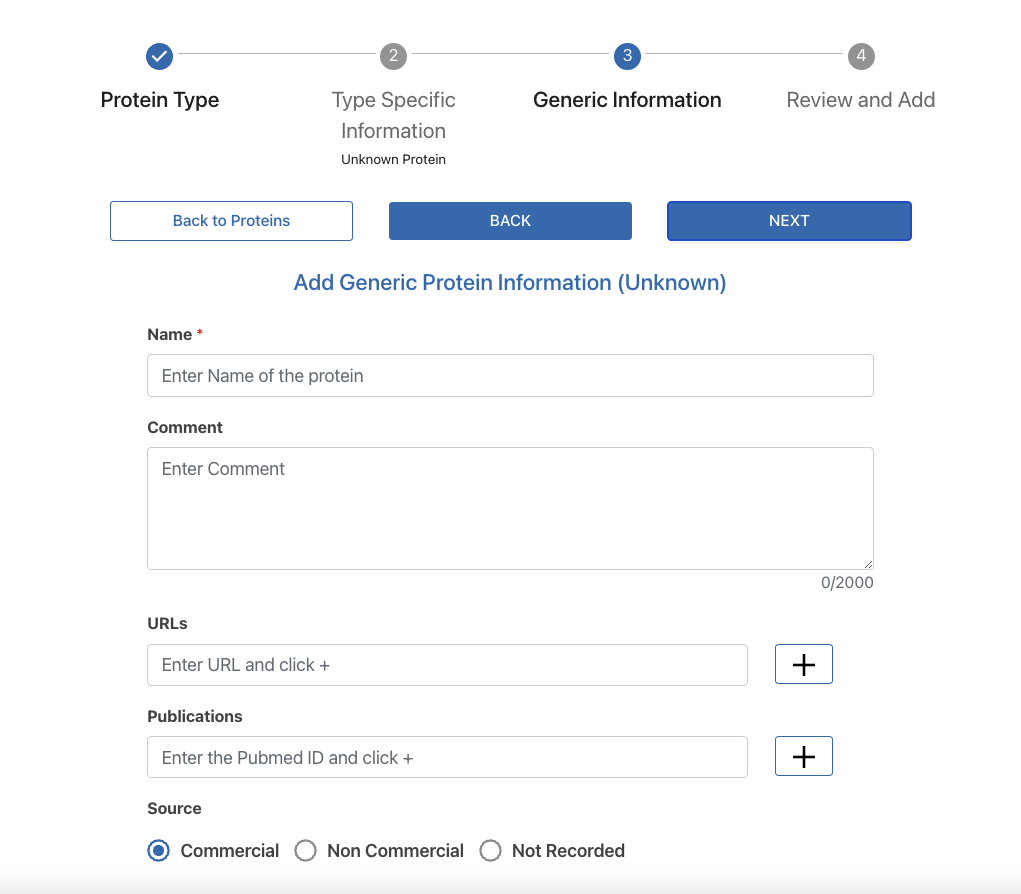This screenshot has height=894, width=1021.
Task: Open the Type Specific Information step
Action: (x=393, y=115)
